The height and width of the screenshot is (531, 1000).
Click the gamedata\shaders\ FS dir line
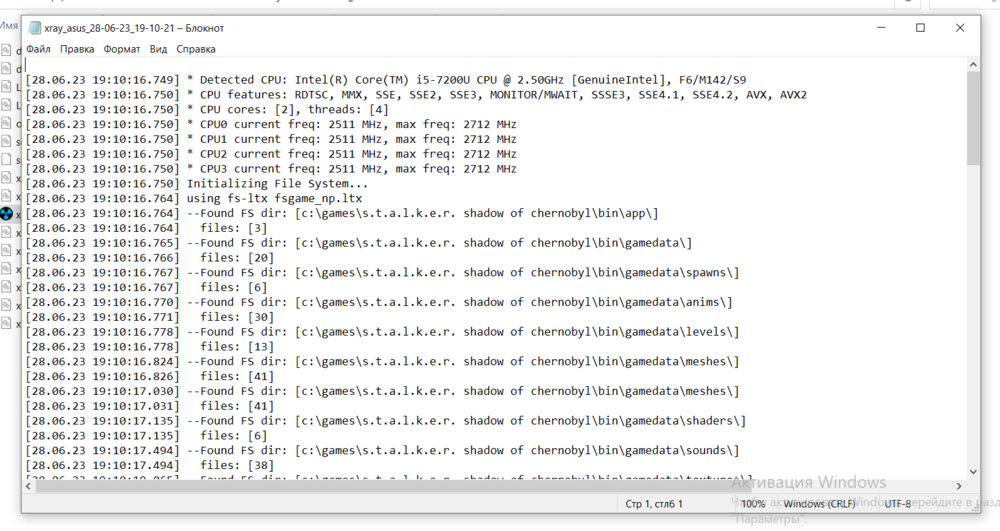click(x=386, y=421)
